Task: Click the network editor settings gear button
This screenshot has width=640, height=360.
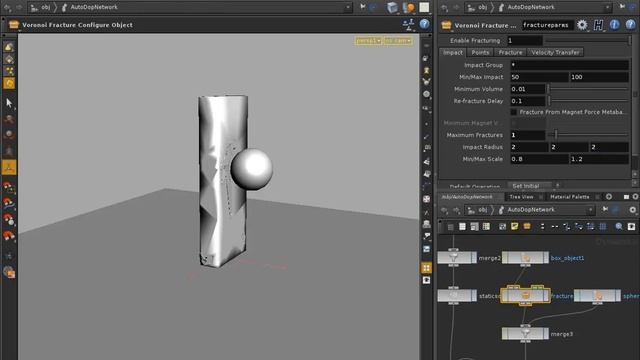Action: point(632,210)
